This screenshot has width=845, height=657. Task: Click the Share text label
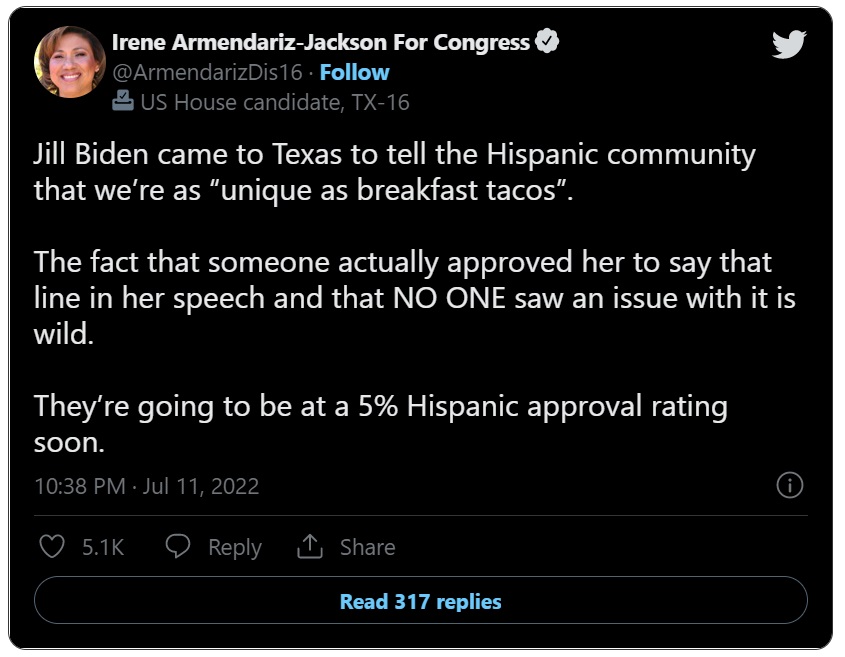click(x=368, y=547)
